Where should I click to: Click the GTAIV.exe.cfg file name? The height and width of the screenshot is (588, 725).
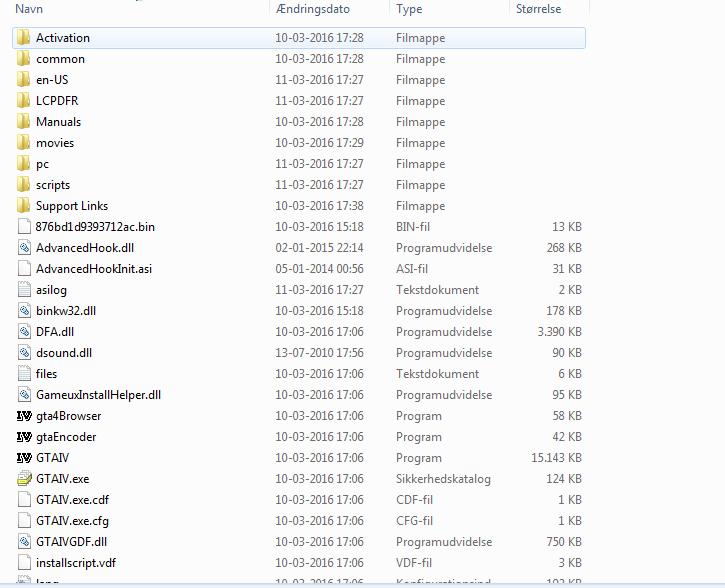(x=72, y=521)
